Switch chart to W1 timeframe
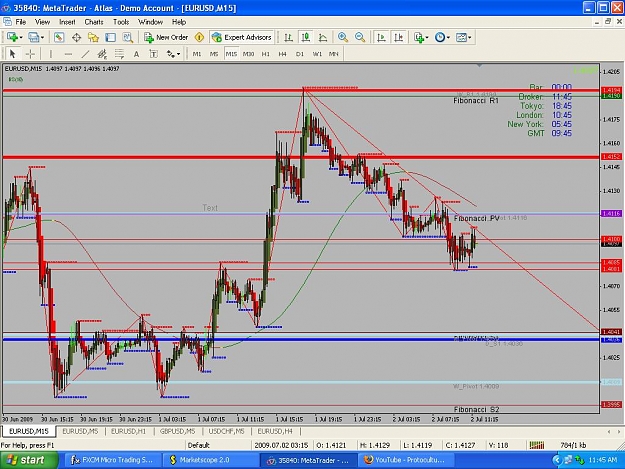This screenshot has width=625, height=469. (317, 54)
